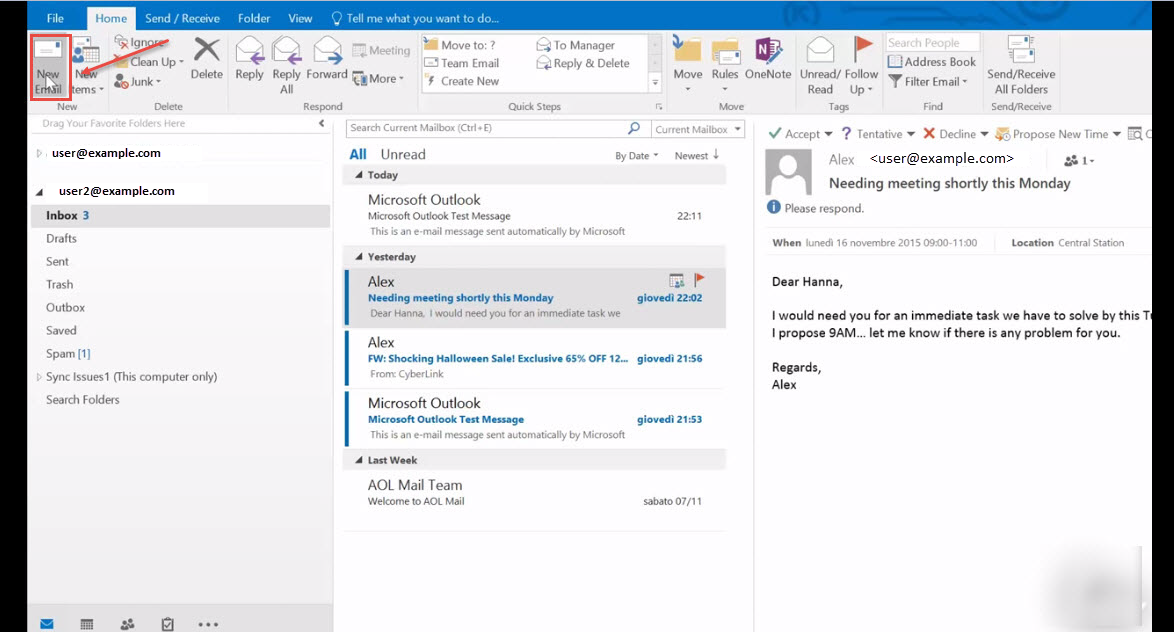Viewport: 1174px width, 632px height.
Task: Open the View tab
Action: [300, 17]
